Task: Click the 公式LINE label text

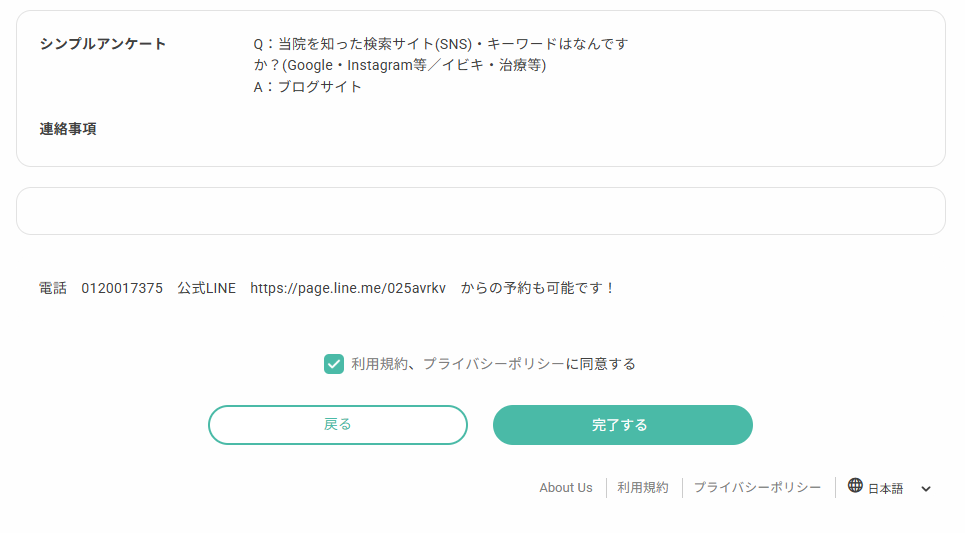Action: 207,288
